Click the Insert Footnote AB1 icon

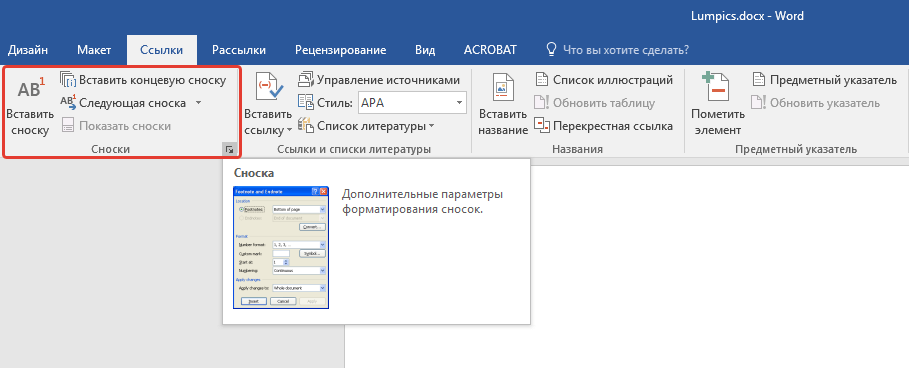(x=30, y=89)
